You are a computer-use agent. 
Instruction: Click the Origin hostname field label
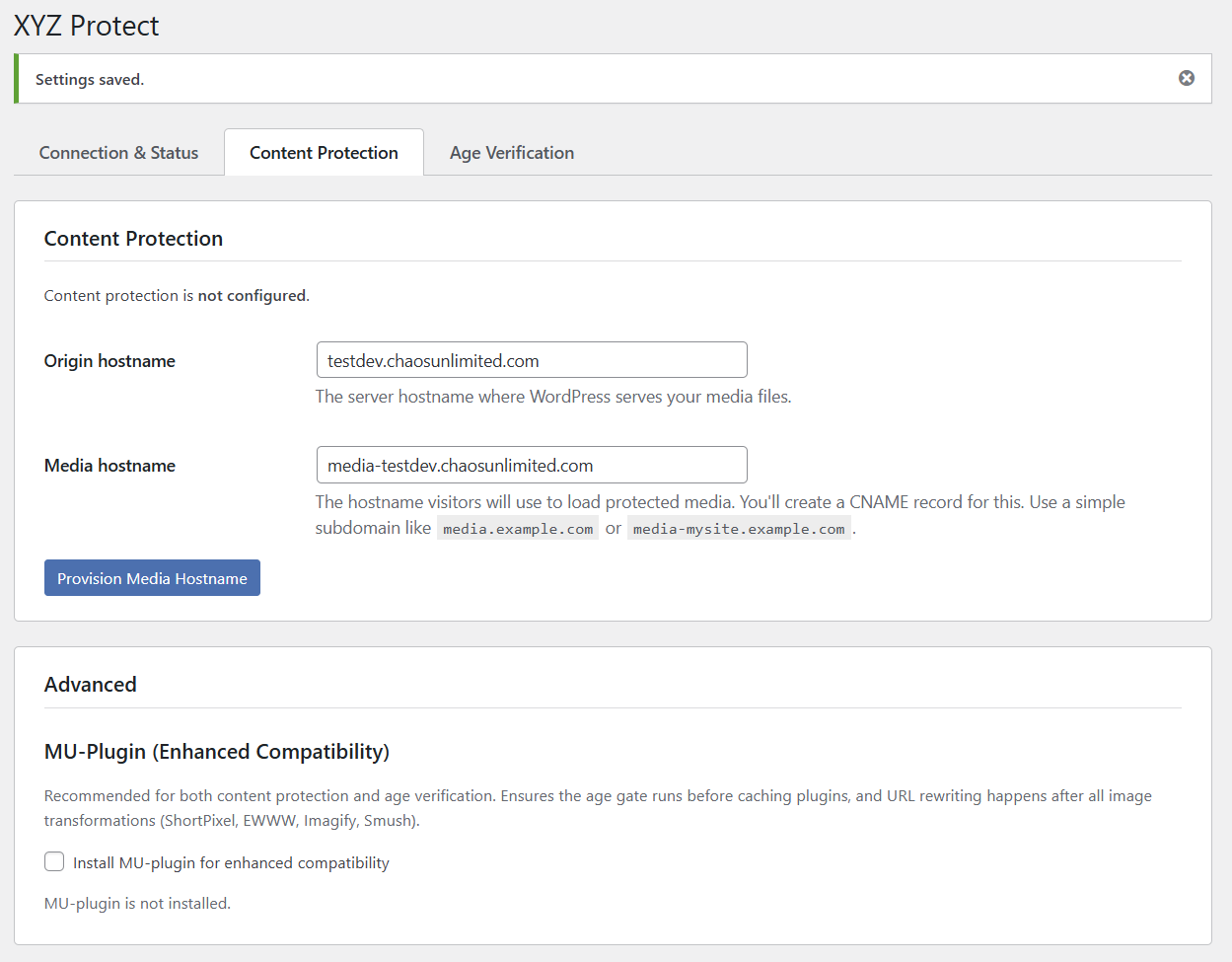pos(109,360)
